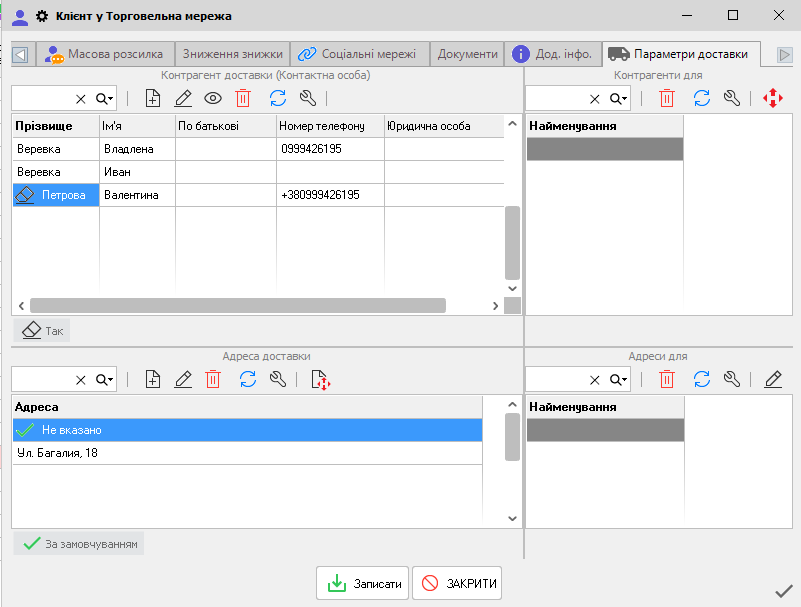Image resolution: width=801 pixels, height=607 pixels.
Task: Toggle 'За замовчуванням' default address button
Action: 80,544
